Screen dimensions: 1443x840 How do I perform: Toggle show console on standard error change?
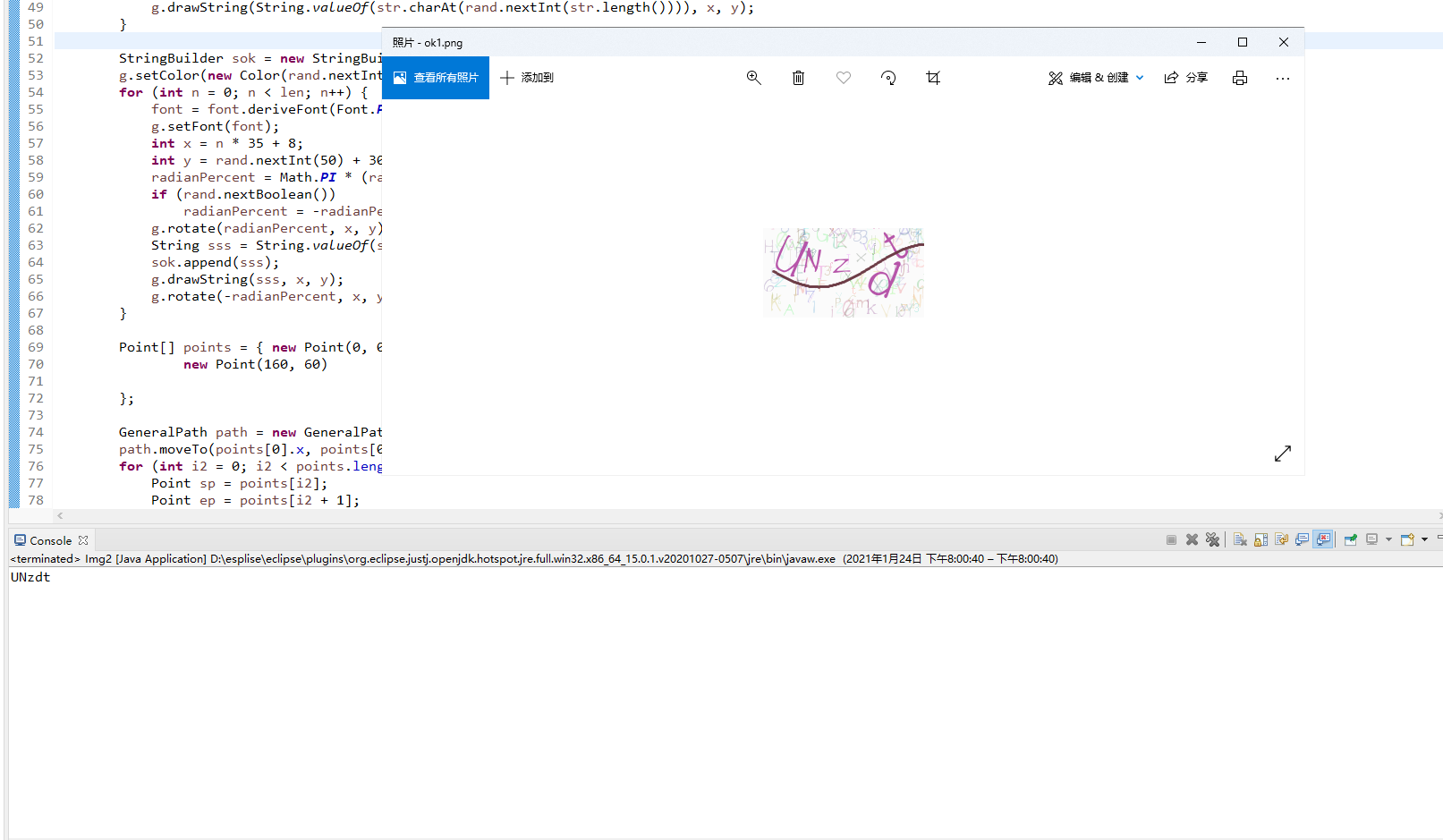click(x=1323, y=539)
